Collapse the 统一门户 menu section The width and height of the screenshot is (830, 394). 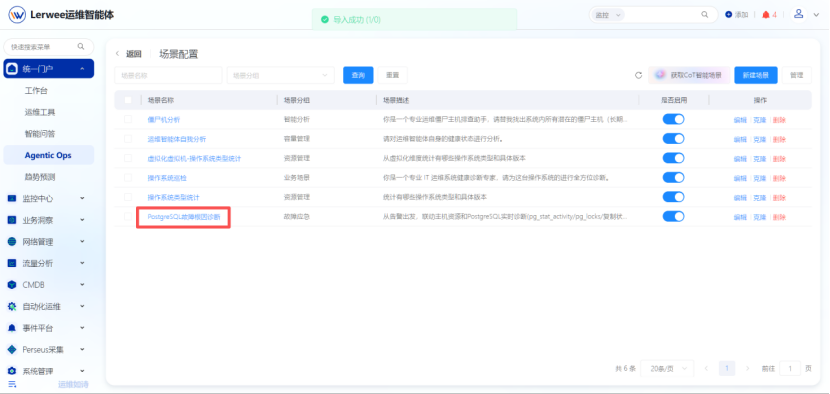(x=83, y=69)
